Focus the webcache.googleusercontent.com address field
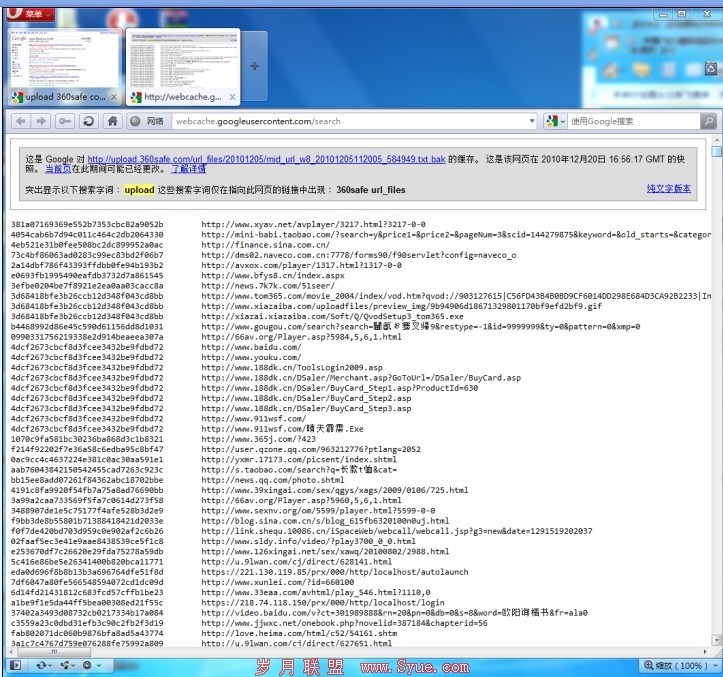This screenshot has height=677, width=723. [x=349, y=121]
